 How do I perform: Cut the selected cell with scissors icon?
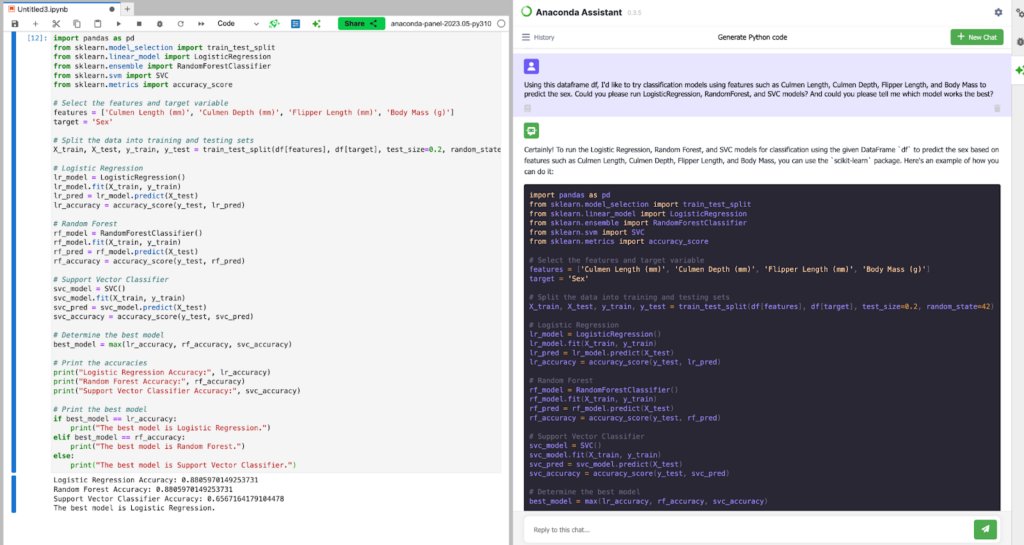point(56,24)
